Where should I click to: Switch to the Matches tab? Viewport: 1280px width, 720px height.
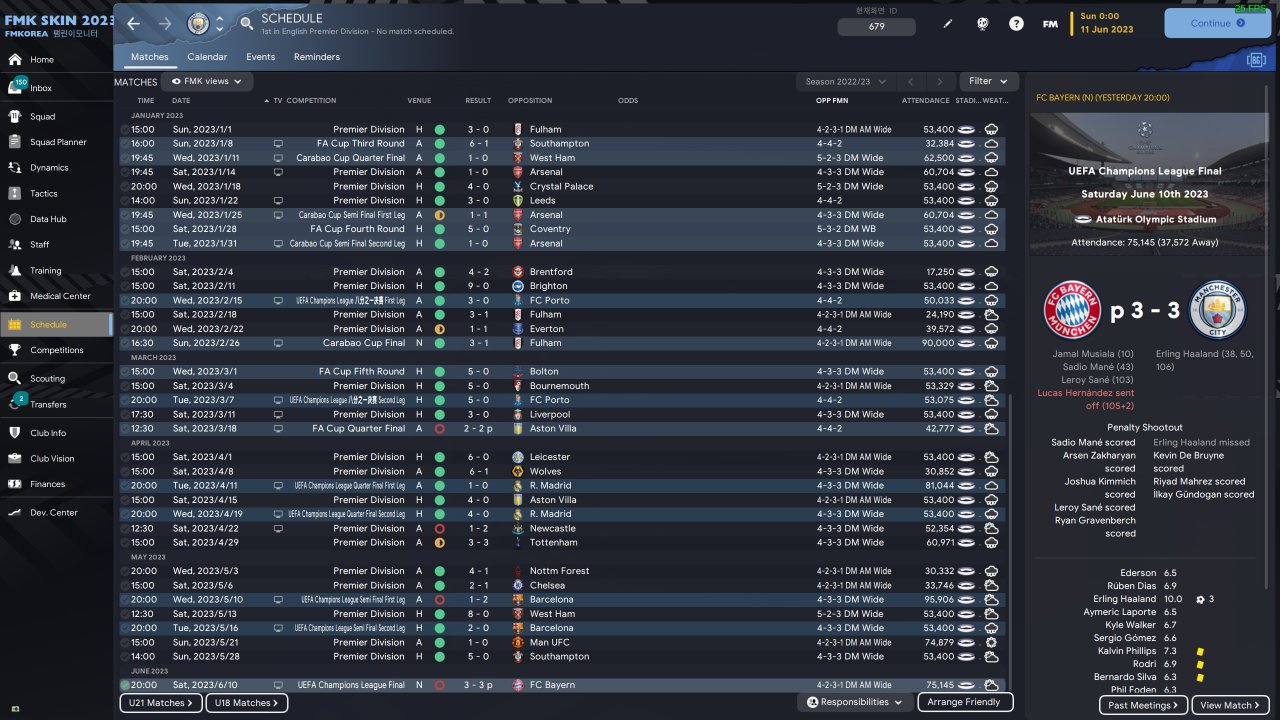point(150,57)
